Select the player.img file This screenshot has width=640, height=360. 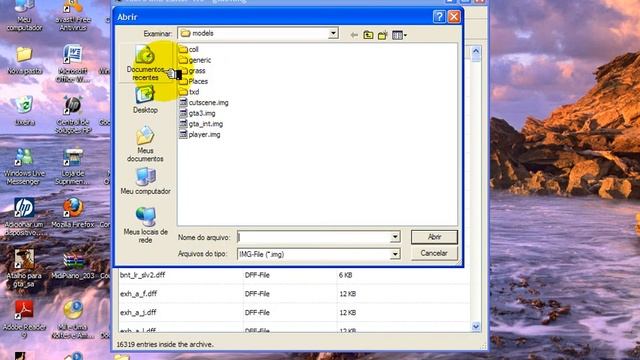(x=200, y=134)
